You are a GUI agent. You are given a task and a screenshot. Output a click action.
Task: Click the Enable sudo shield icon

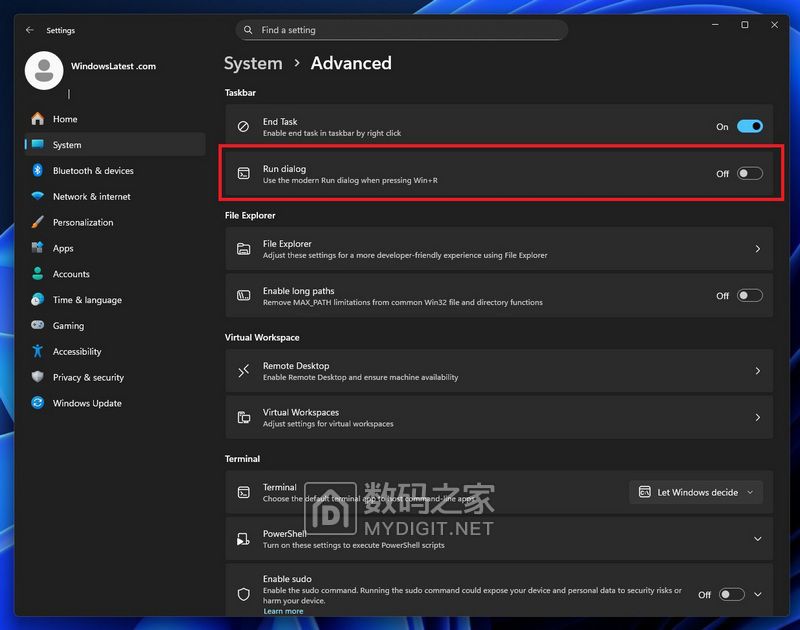(243, 594)
